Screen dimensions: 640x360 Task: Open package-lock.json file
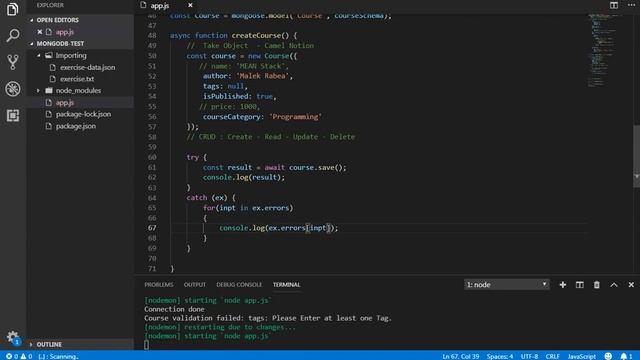tap(83, 114)
